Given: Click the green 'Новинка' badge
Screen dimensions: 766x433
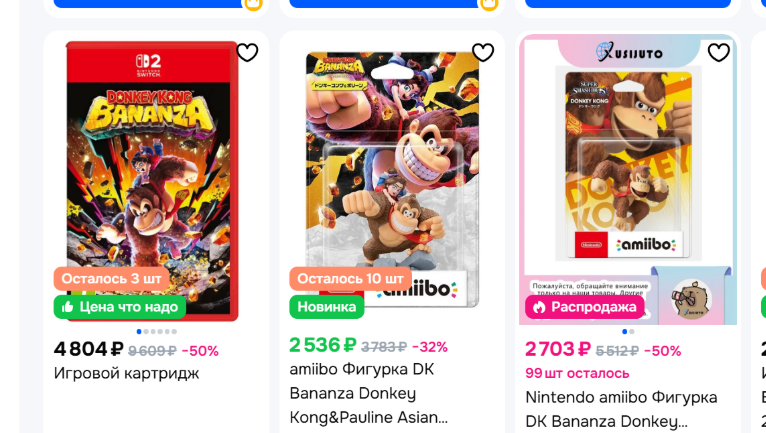Looking at the screenshot, I should point(327,307).
